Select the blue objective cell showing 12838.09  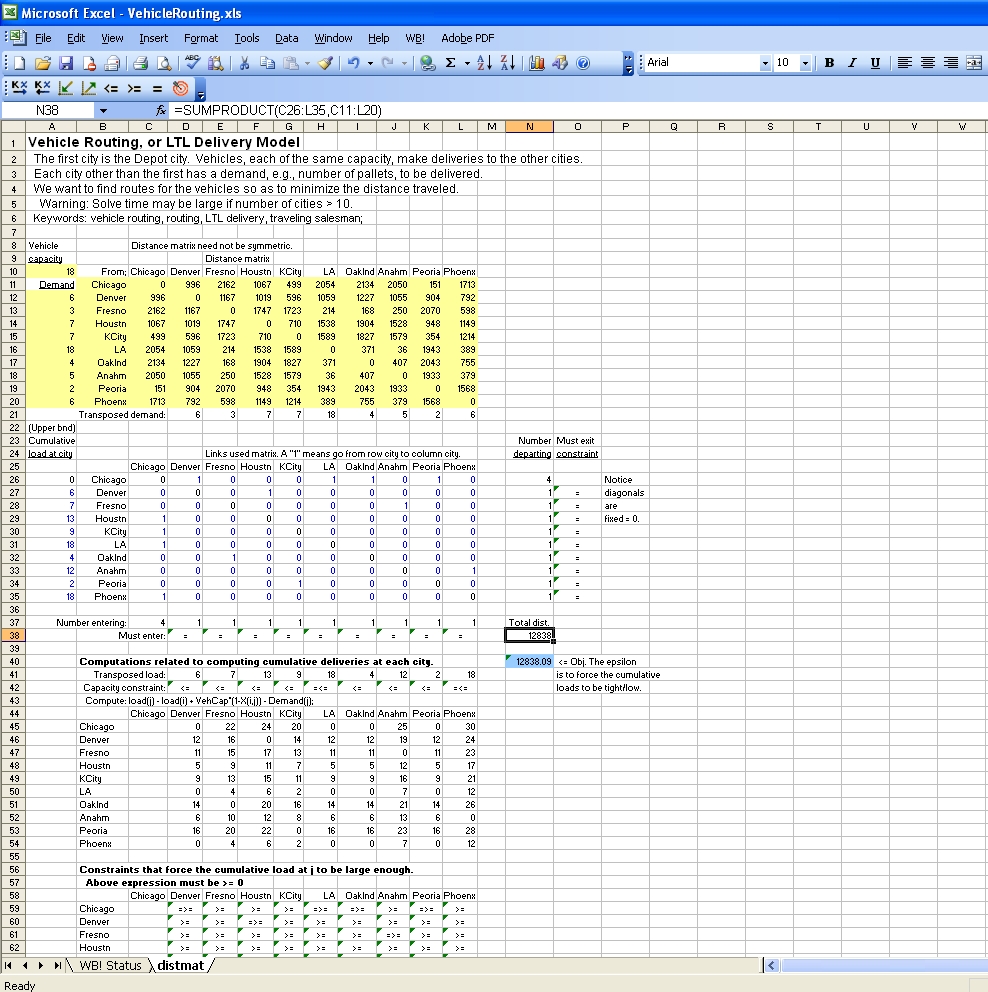click(x=530, y=661)
